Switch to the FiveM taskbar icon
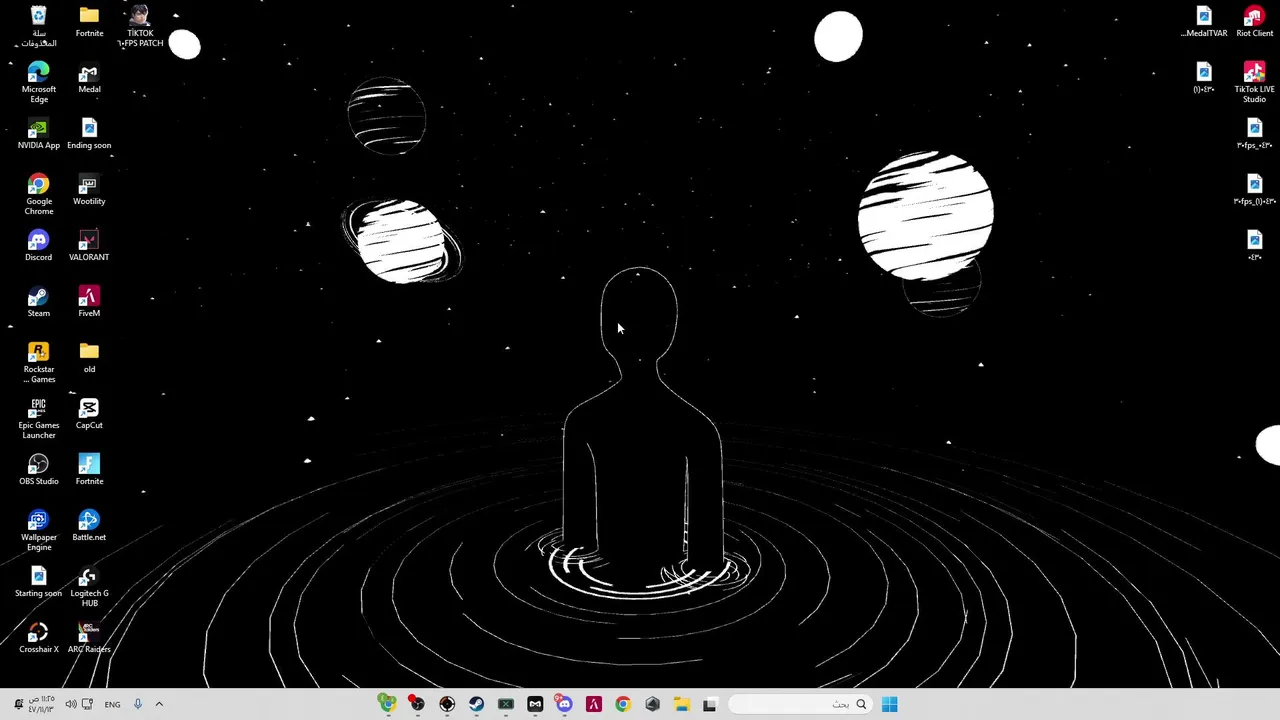Screen dimensions: 1280x720 tap(594, 704)
